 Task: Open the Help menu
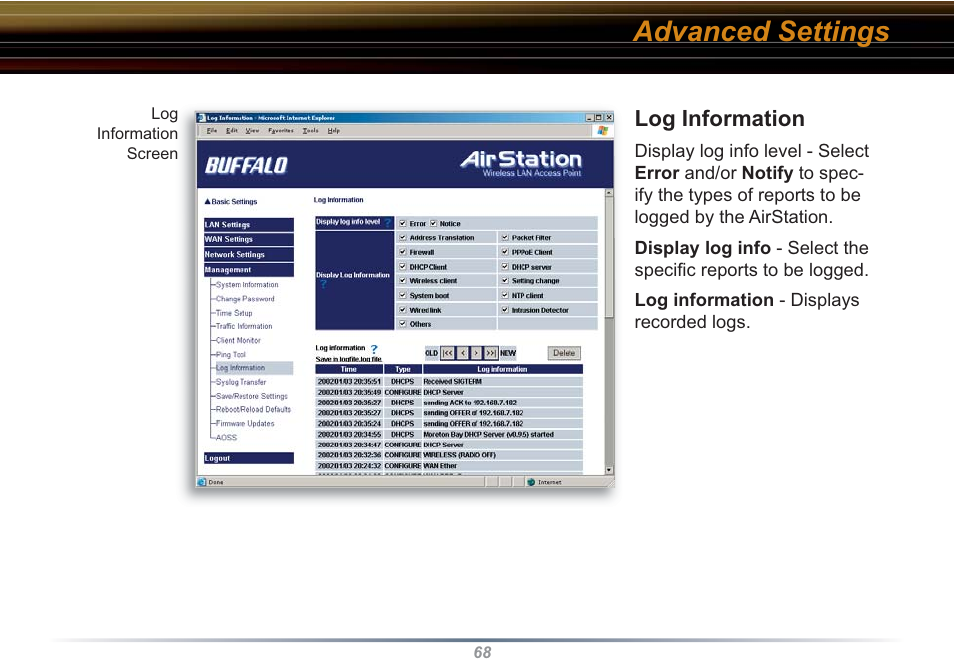coord(333,130)
